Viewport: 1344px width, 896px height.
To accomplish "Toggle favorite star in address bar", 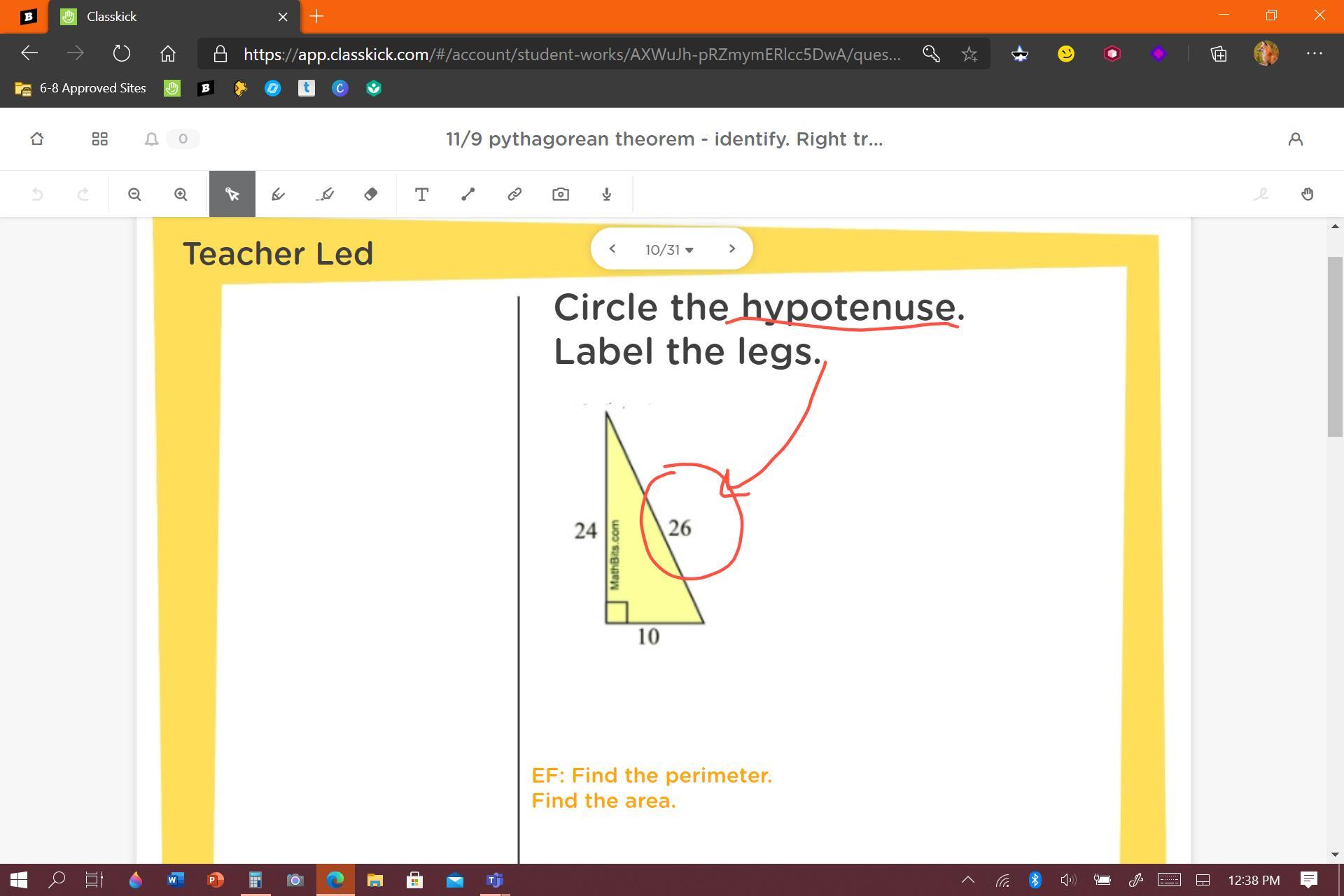I will pos(969,54).
